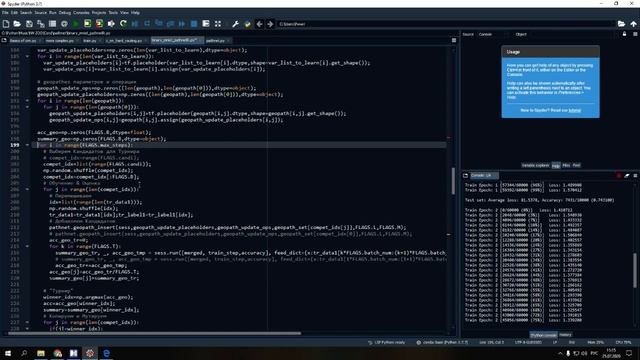
Task: Open the notification center icon
Action: tap(629, 353)
